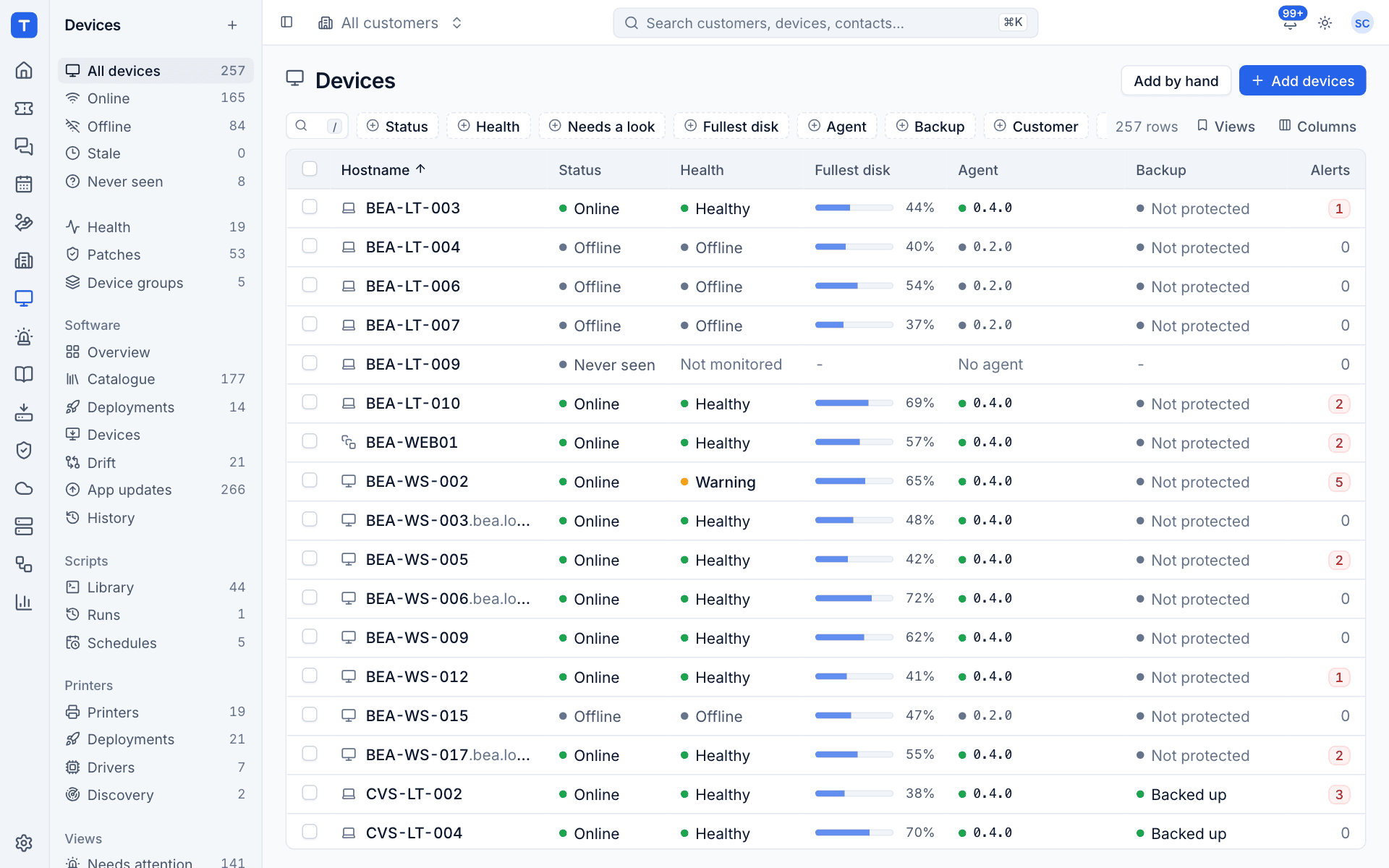
Task: Open App updates in sidebar
Action: (x=156, y=490)
